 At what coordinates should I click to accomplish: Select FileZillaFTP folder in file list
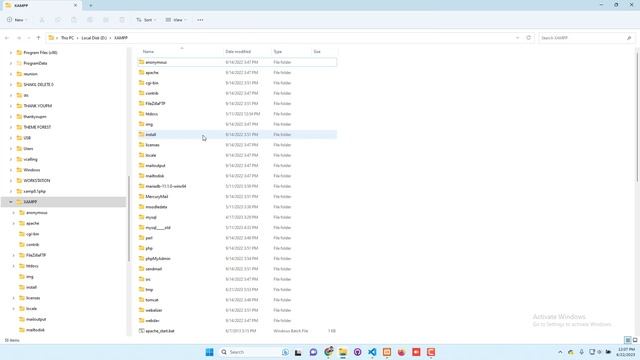237,103
